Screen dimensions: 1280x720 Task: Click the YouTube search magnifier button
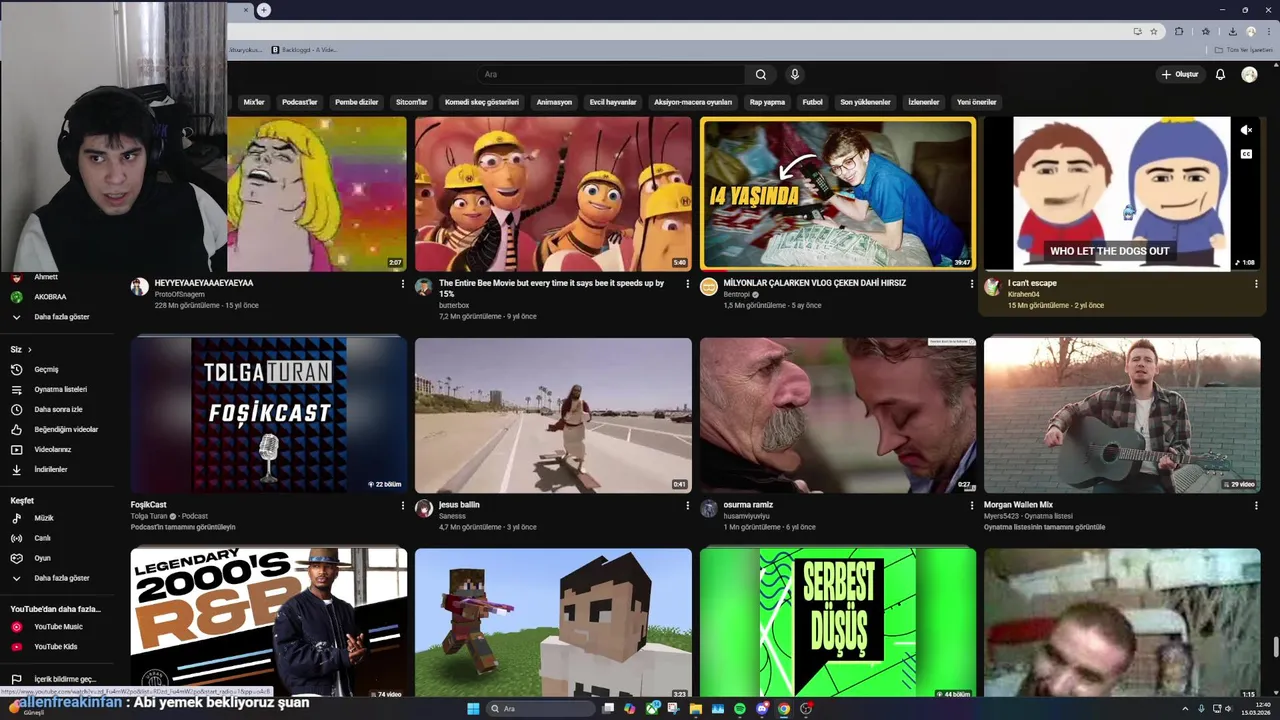pyautogui.click(x=761, y=74)
